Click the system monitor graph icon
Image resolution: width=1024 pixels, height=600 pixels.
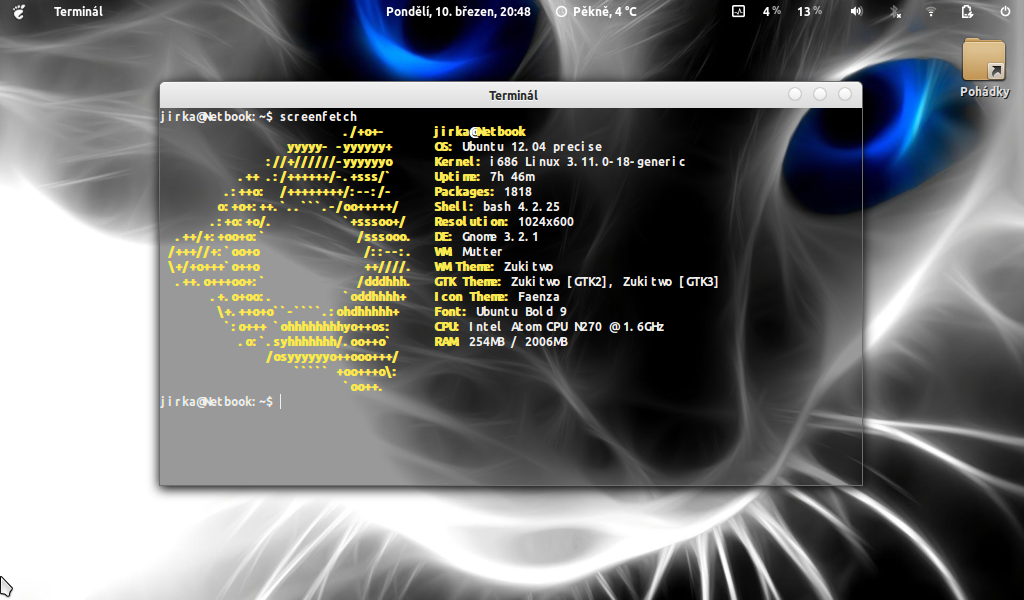point(738,12)
